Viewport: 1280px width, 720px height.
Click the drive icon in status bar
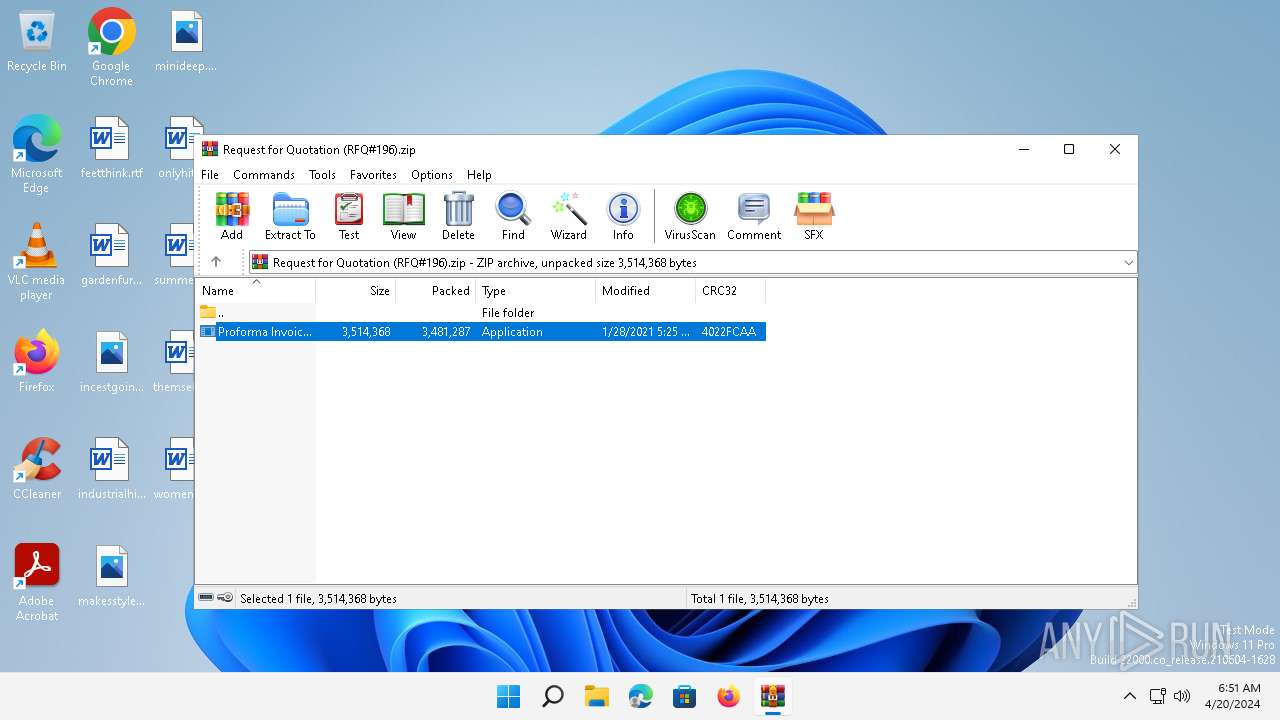point(206,598)
